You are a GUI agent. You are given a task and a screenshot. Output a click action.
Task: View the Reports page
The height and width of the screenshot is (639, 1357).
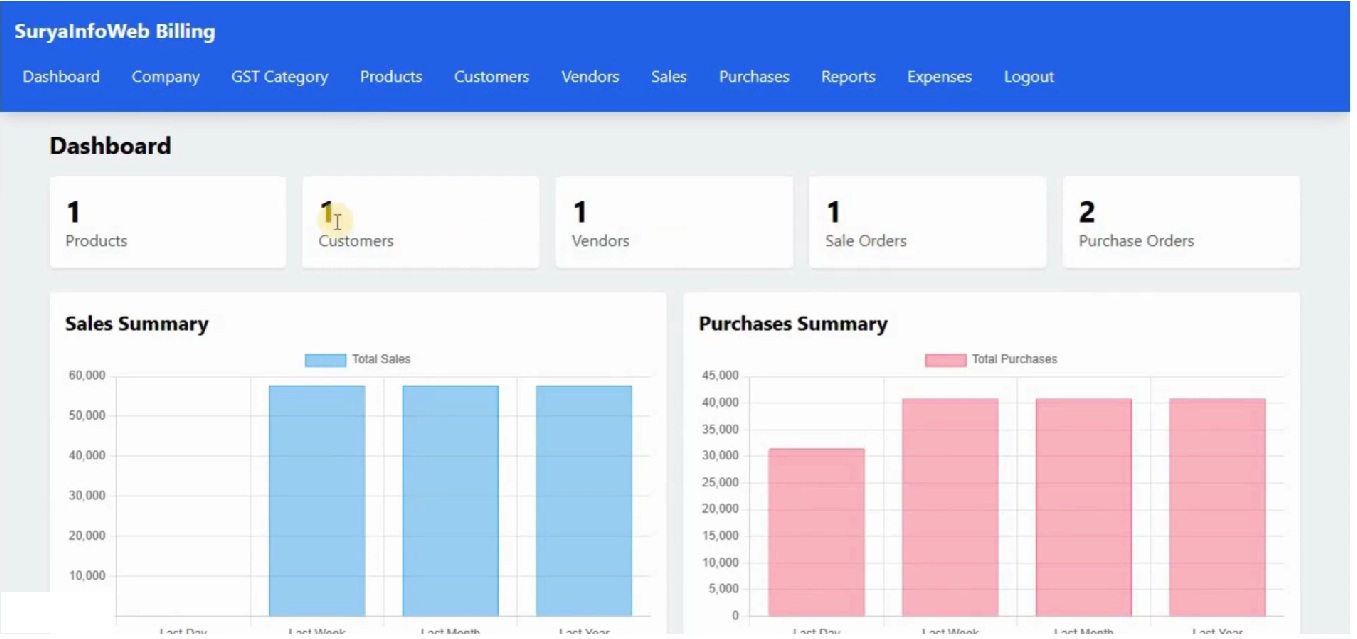coord(847,76)
